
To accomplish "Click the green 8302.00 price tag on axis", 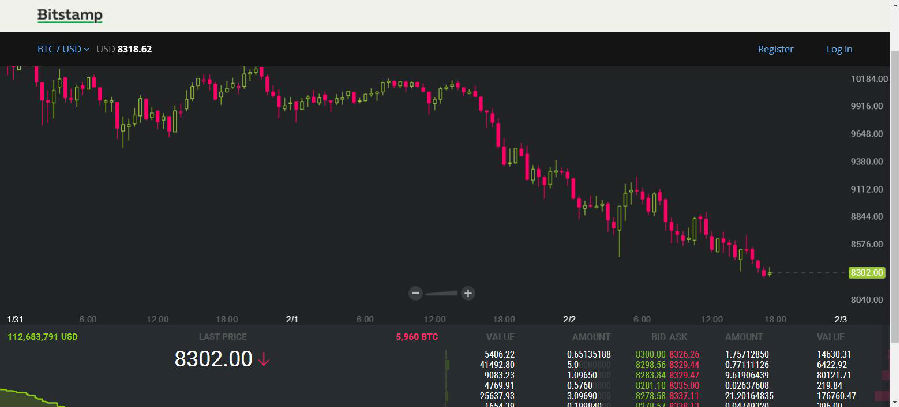I will tap(866, 272).
